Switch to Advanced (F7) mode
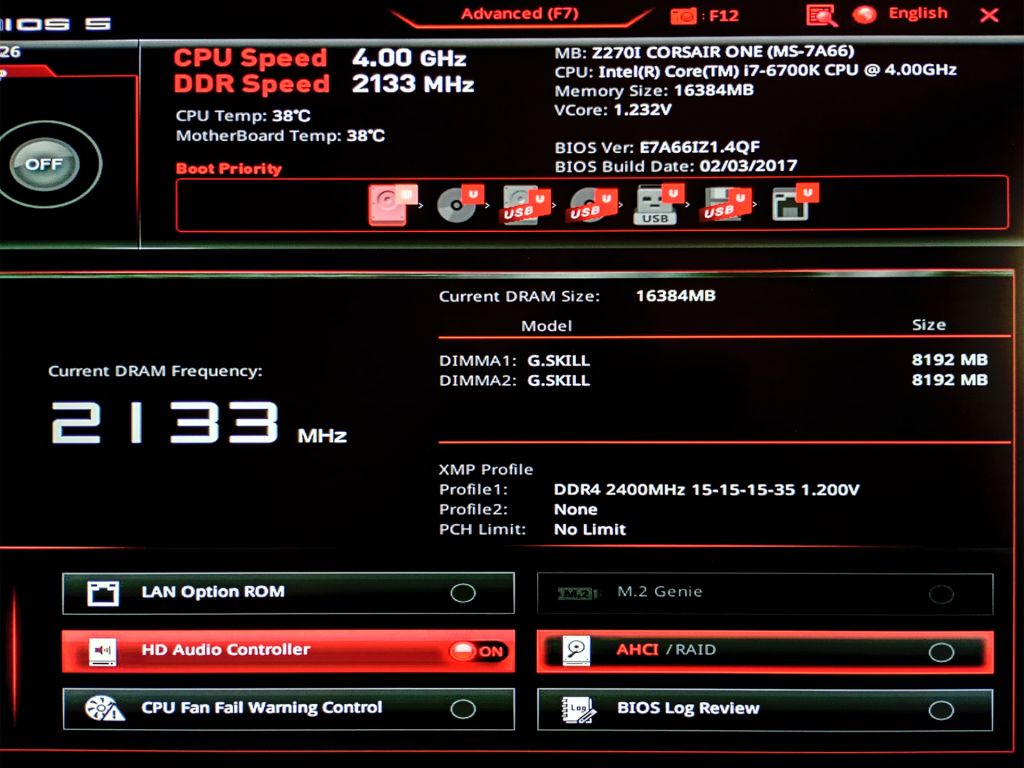The width and height of the screenshot is (1024, 768). [520, 14]
